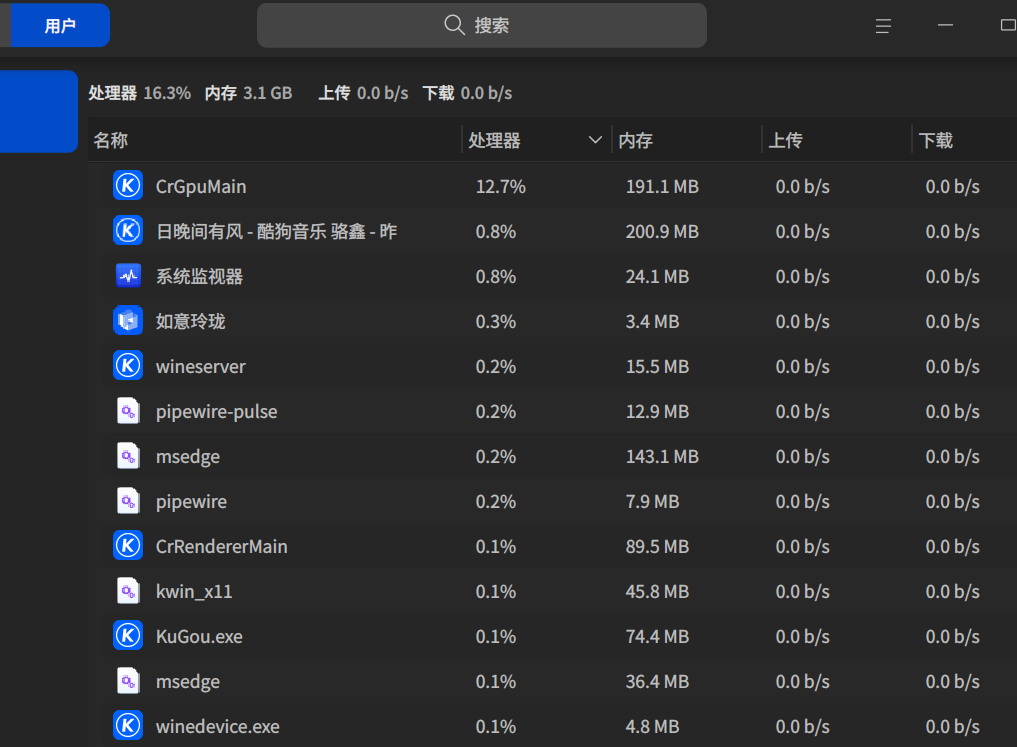Select the msedge name using 143.1 MB
The image size is (1017, 747).
pyautogui.click(x=188, y=457)
